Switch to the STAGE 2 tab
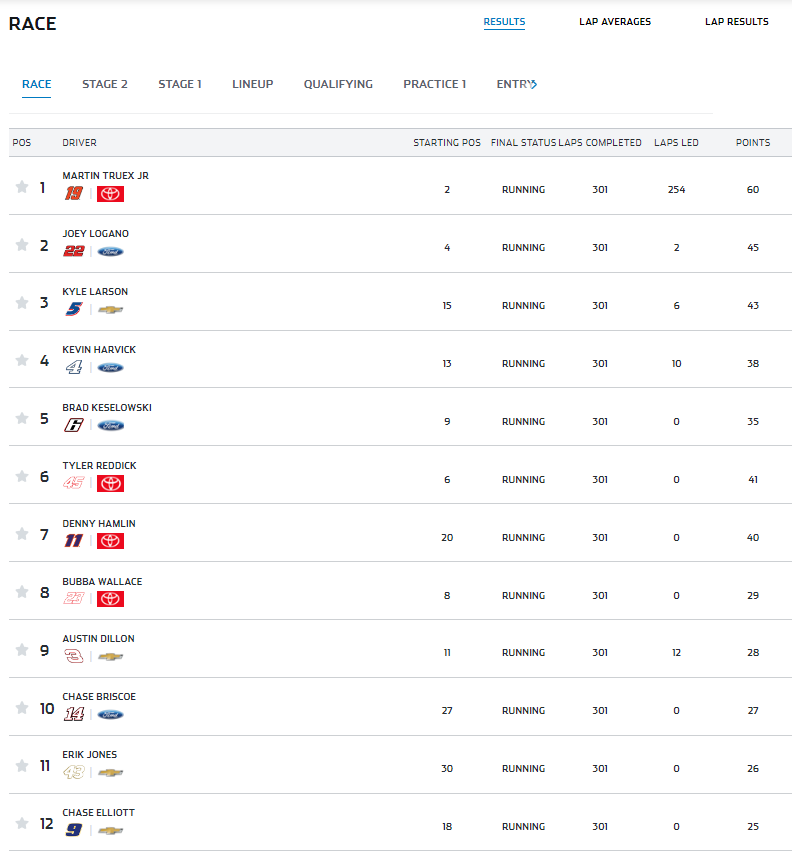 tap(105, 84)
